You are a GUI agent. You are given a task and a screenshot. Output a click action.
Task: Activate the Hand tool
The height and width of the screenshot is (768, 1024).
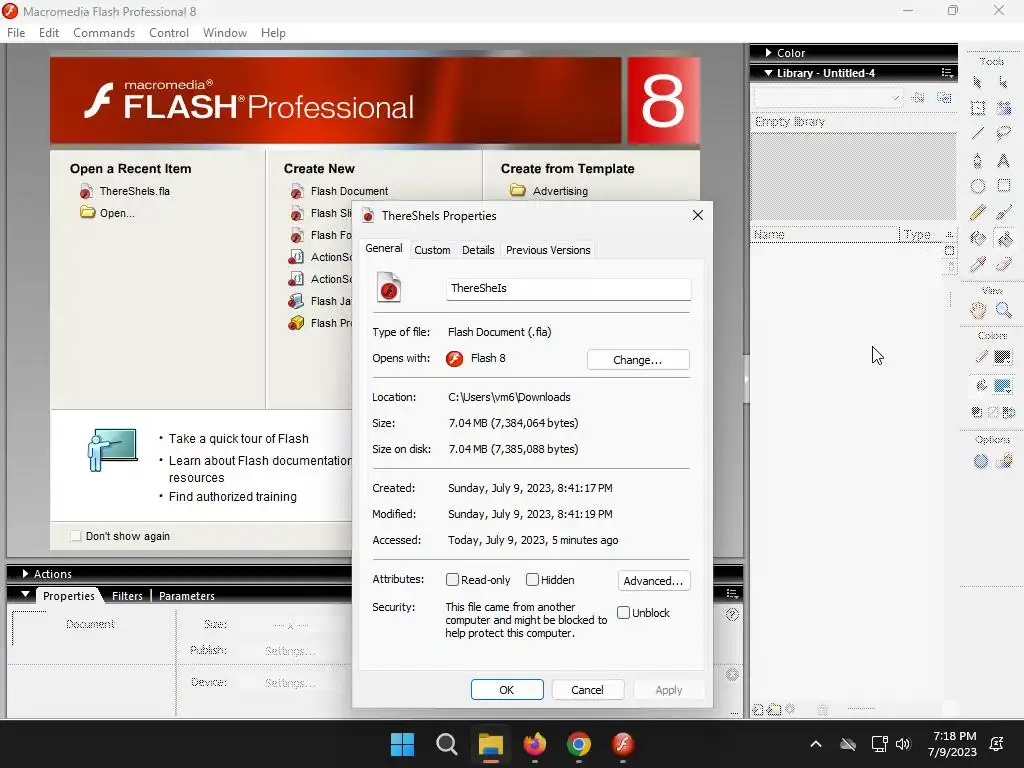(x=978, y=310)
